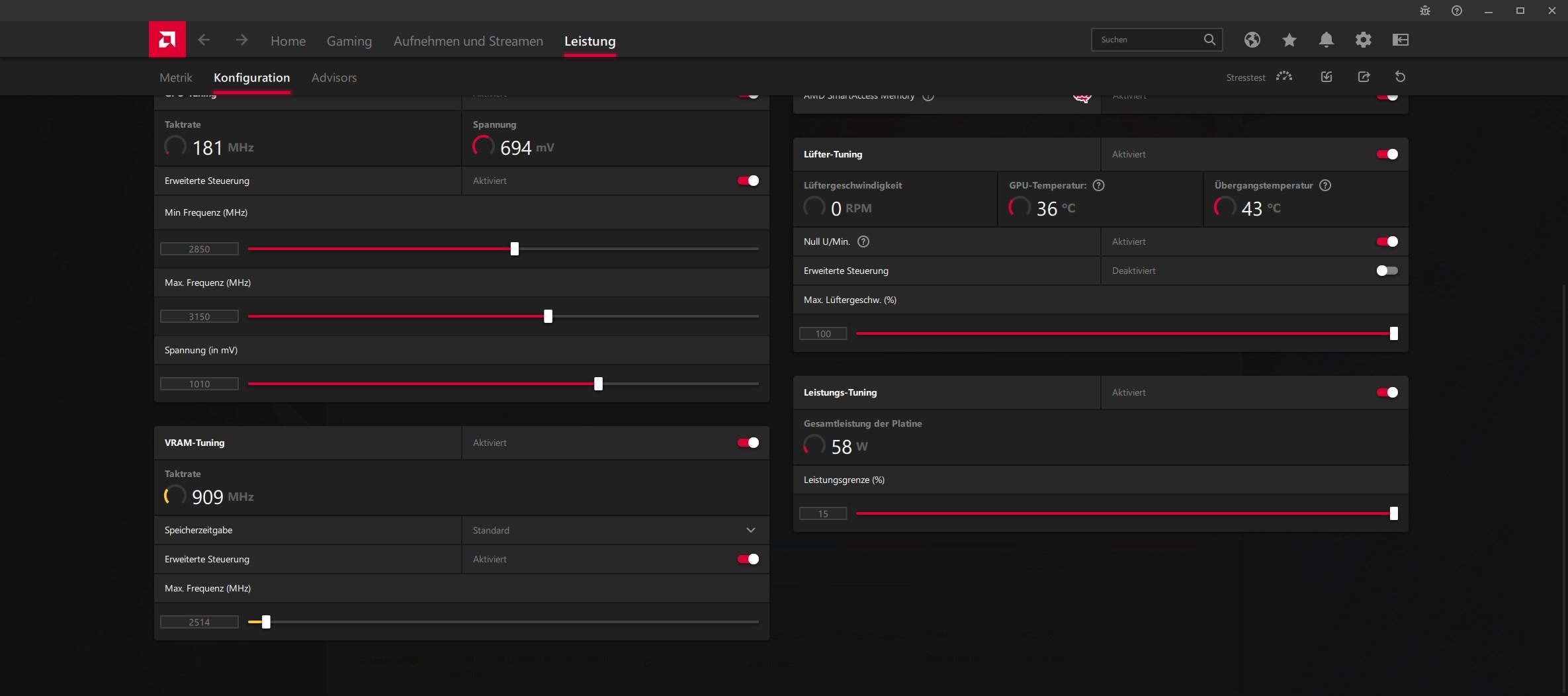Click the Leistungsgrenze value box 15
Viewport: 1568px width, 696px height.
pyautogui.click(x=823, y=513)
